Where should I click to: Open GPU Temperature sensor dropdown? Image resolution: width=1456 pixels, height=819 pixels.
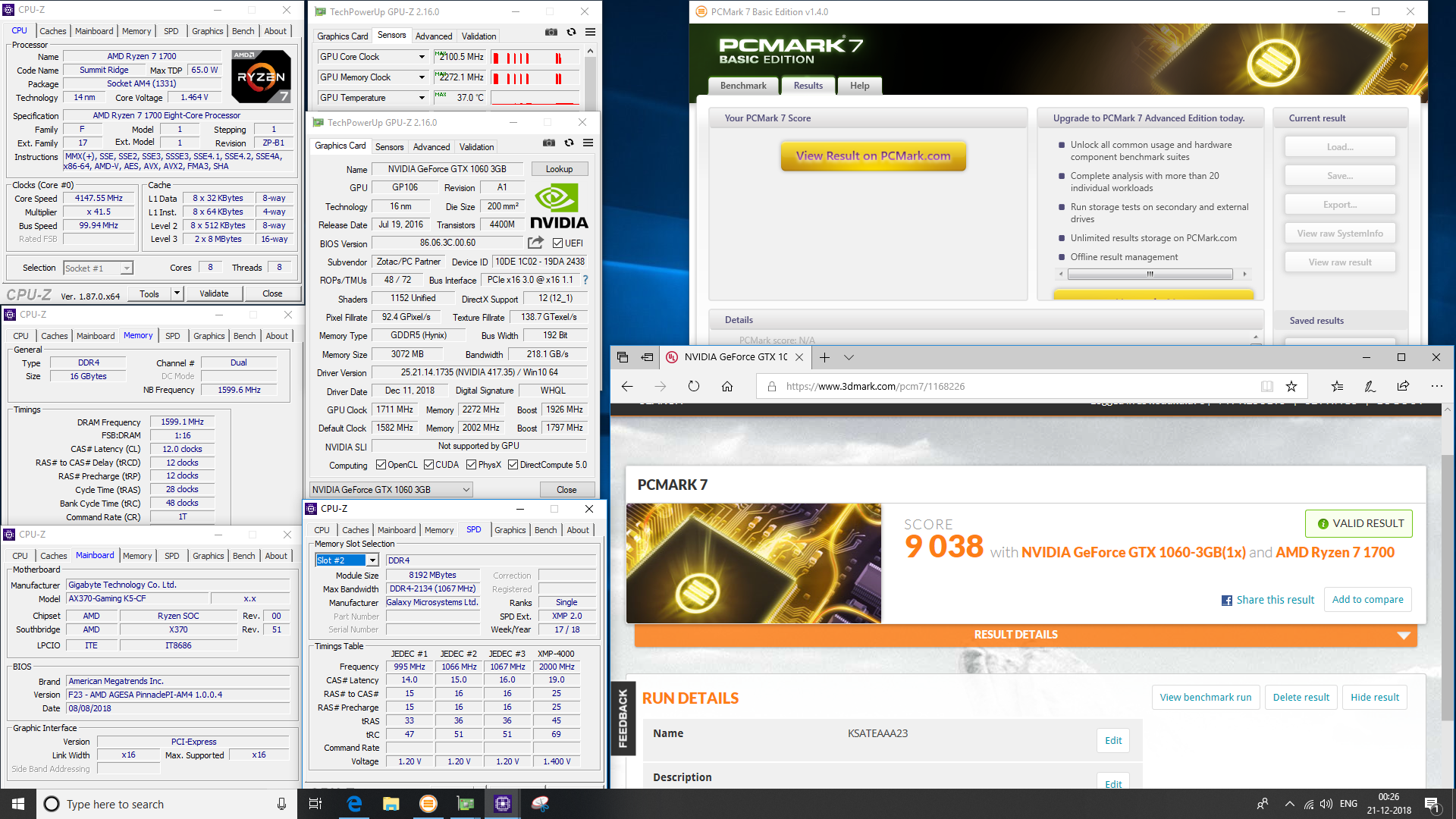pyautogui.click(x=422, y=98)
